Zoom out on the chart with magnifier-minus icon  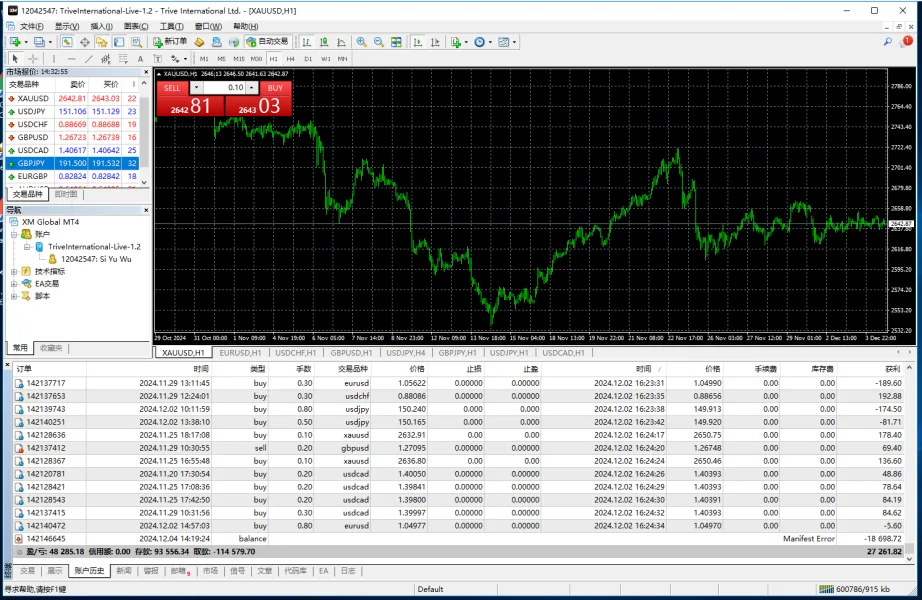[x=379, y=42]
